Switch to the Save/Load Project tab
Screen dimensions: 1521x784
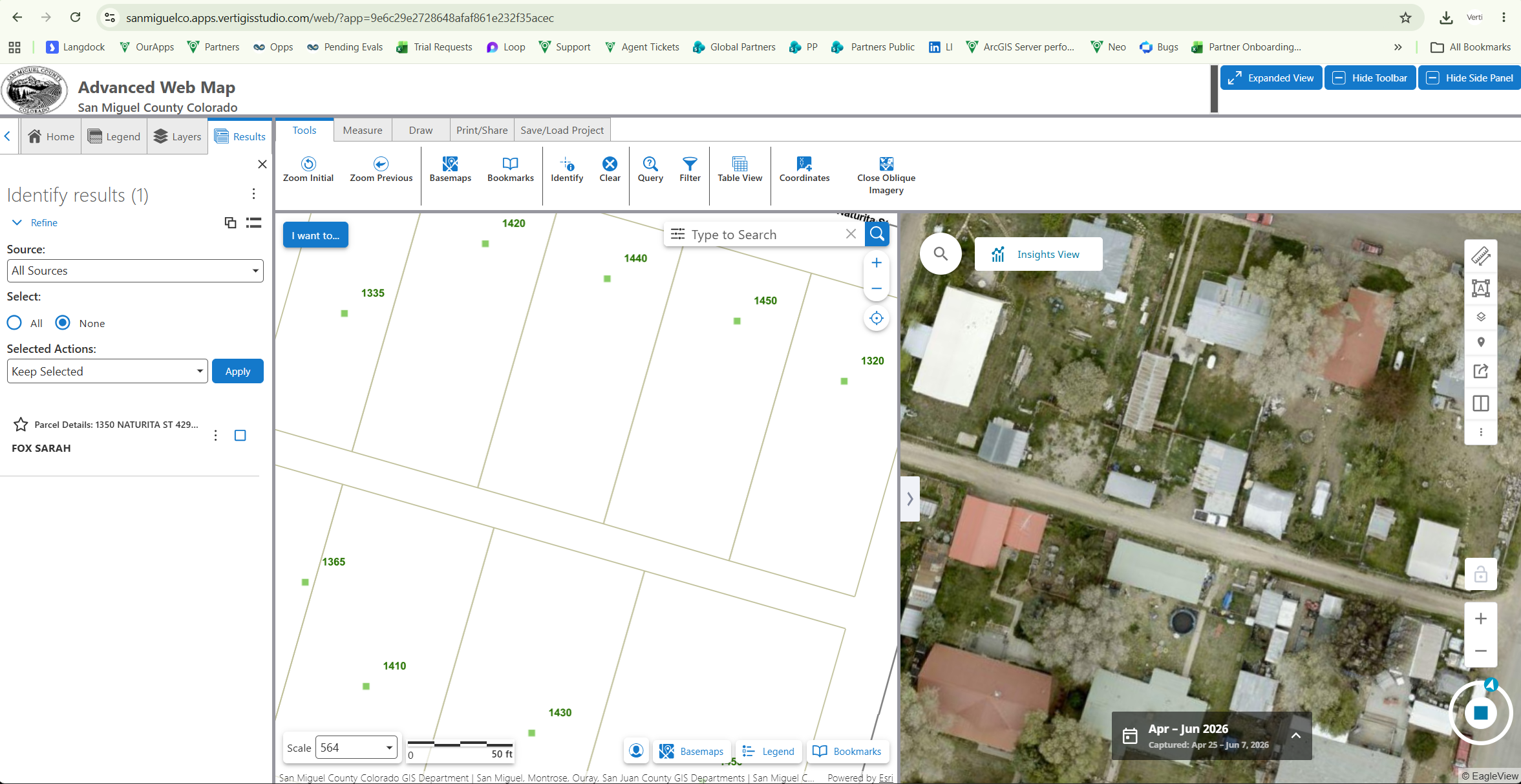coord(562,130)
